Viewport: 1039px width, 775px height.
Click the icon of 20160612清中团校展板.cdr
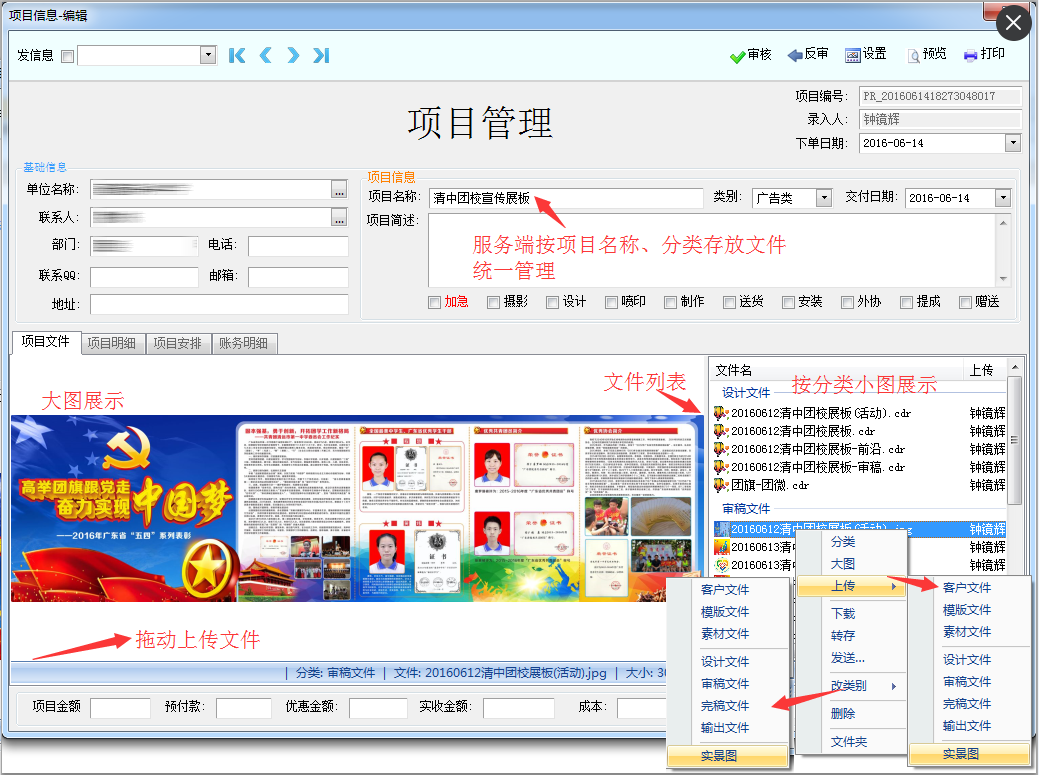pyautogui.click(x=721, y=431)
